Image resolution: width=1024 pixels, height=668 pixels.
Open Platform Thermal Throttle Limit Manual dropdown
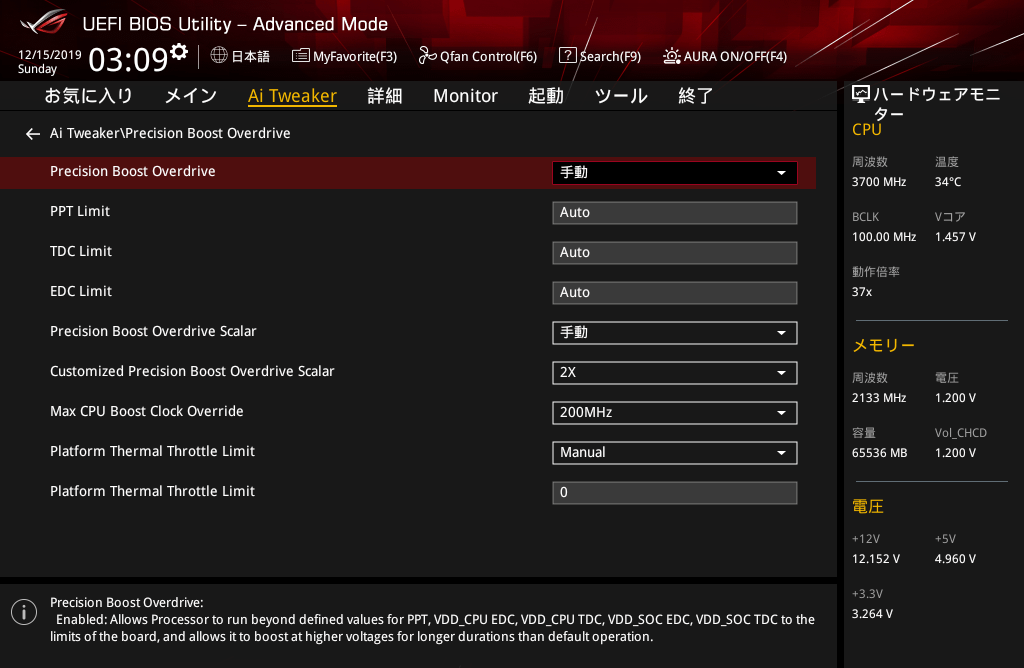674,453
